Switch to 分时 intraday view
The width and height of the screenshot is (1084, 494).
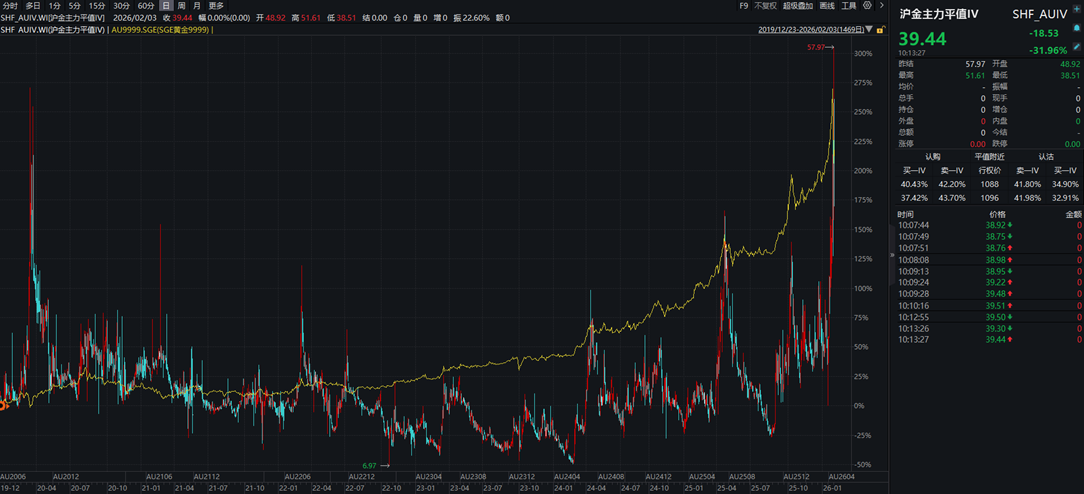tap(10, 6)
